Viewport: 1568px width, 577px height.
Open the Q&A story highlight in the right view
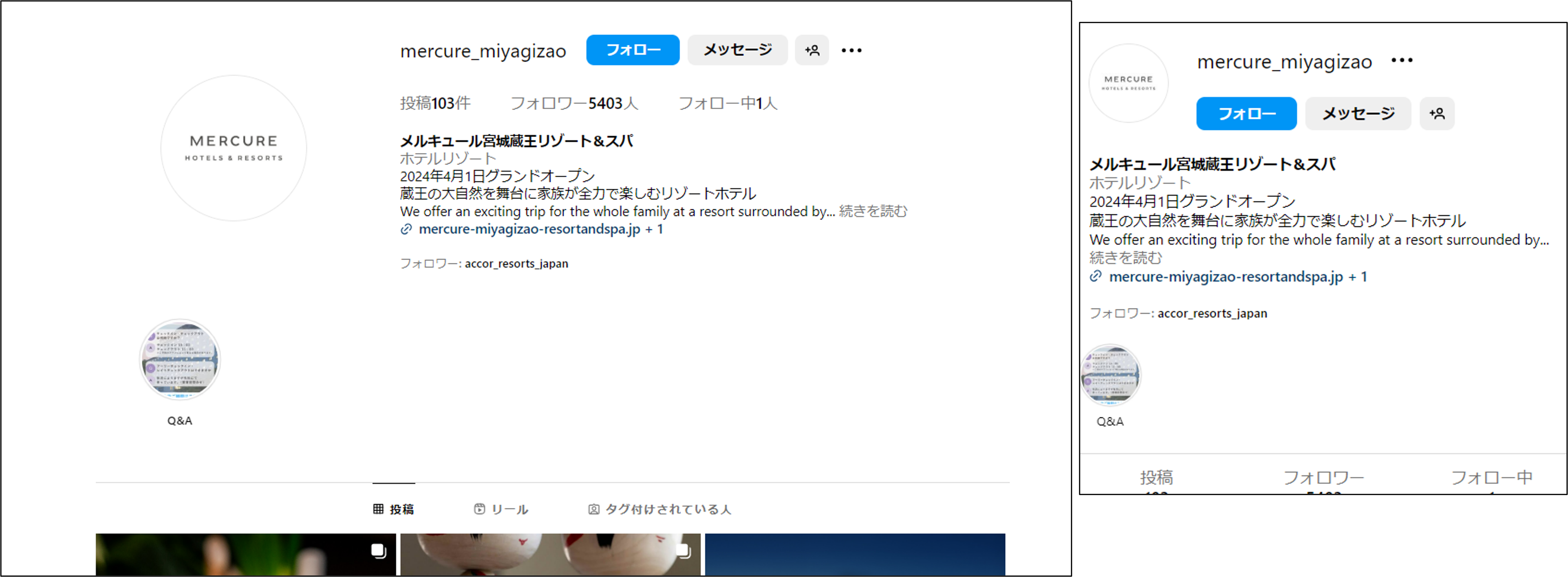[1110, 376]
